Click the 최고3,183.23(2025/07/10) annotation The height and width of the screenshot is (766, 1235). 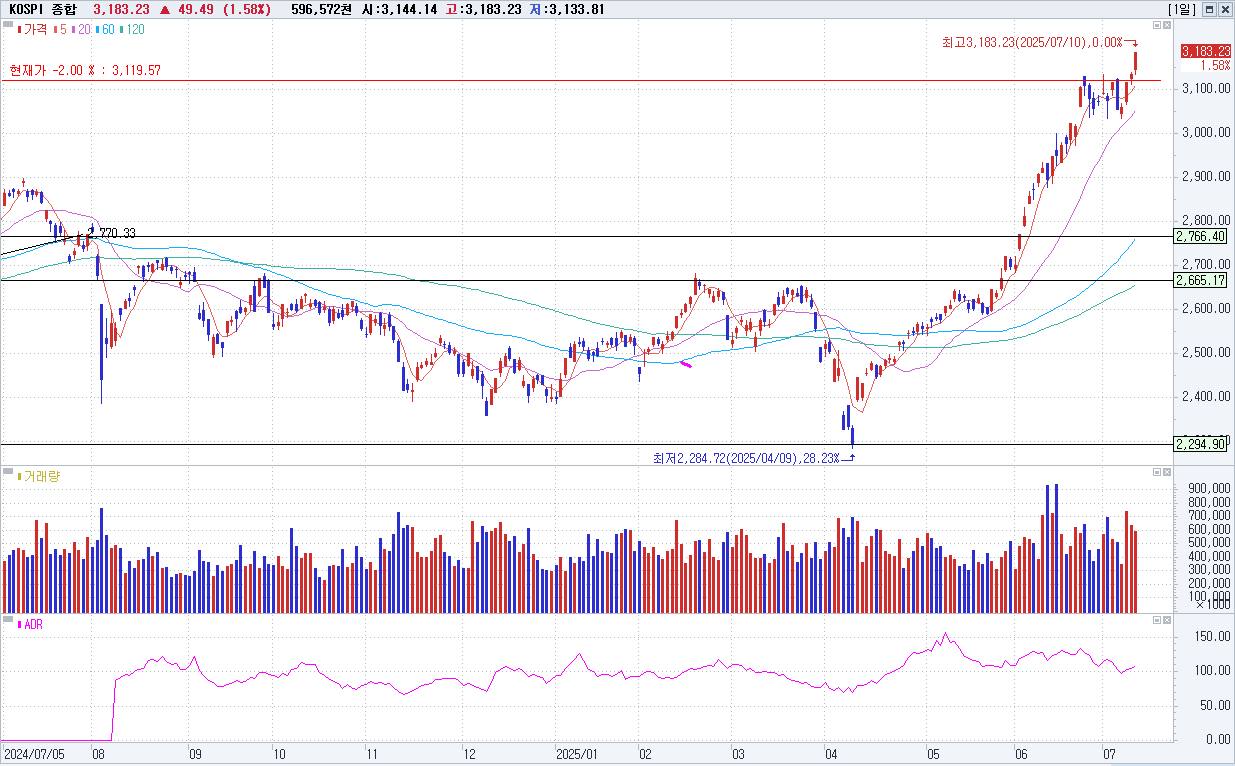[x=1034, y=43]
